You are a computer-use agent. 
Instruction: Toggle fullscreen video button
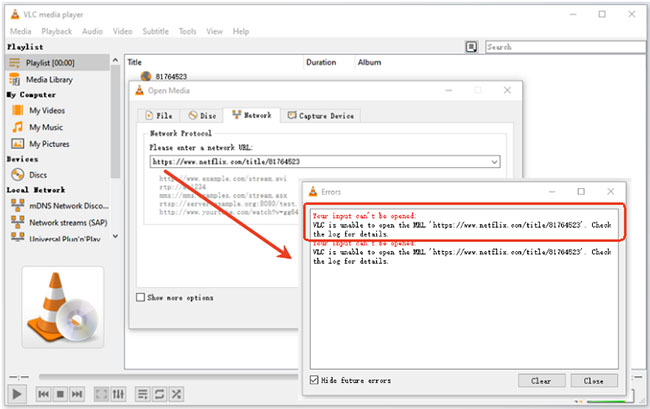(x=101, y=394)
